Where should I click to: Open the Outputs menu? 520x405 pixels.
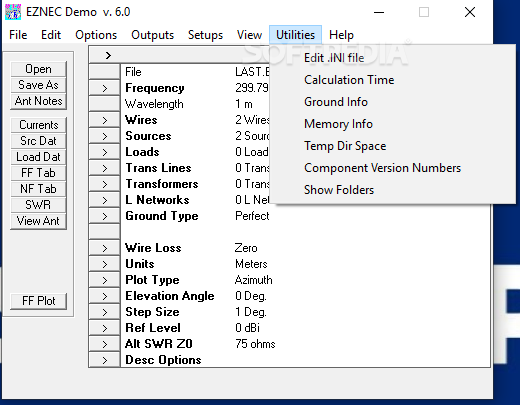pos(152,35)
